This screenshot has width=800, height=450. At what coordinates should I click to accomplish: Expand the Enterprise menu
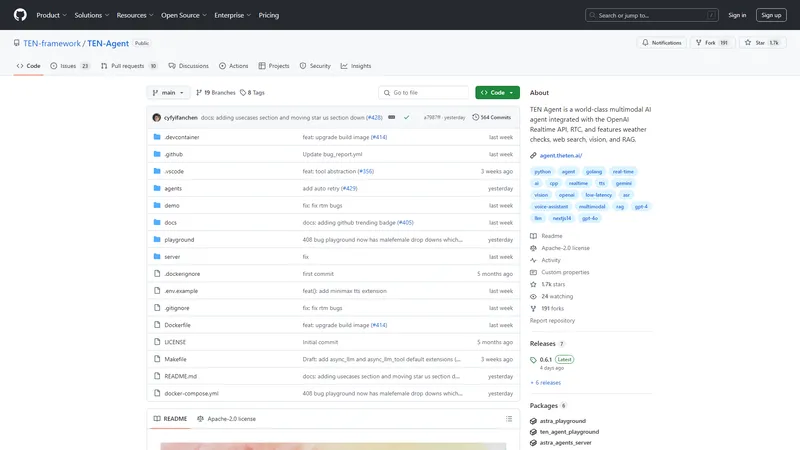[x=232, y=15]
